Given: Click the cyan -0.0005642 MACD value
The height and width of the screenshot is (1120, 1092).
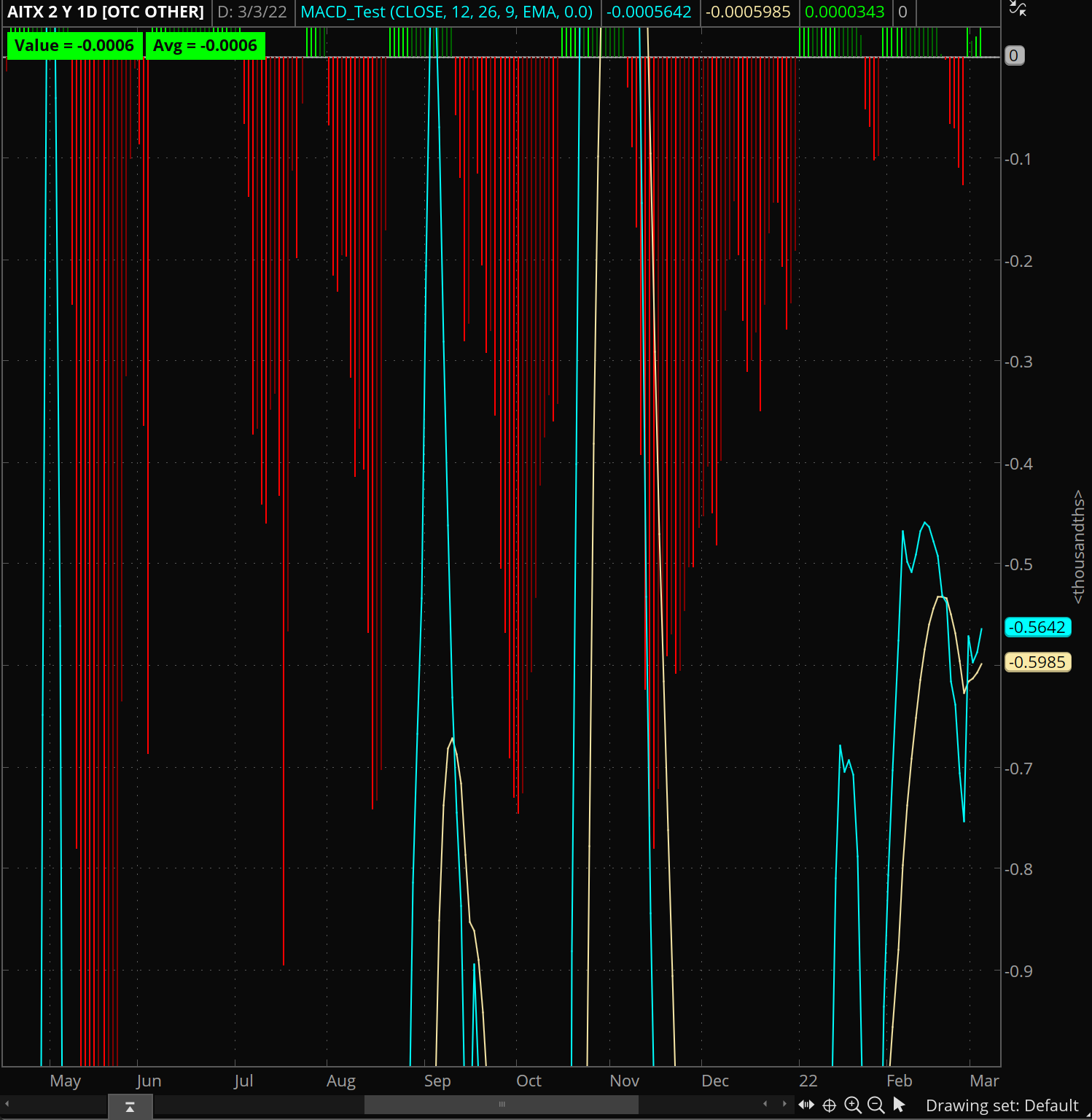Looking at the screenshot, I should pos(649,12).
